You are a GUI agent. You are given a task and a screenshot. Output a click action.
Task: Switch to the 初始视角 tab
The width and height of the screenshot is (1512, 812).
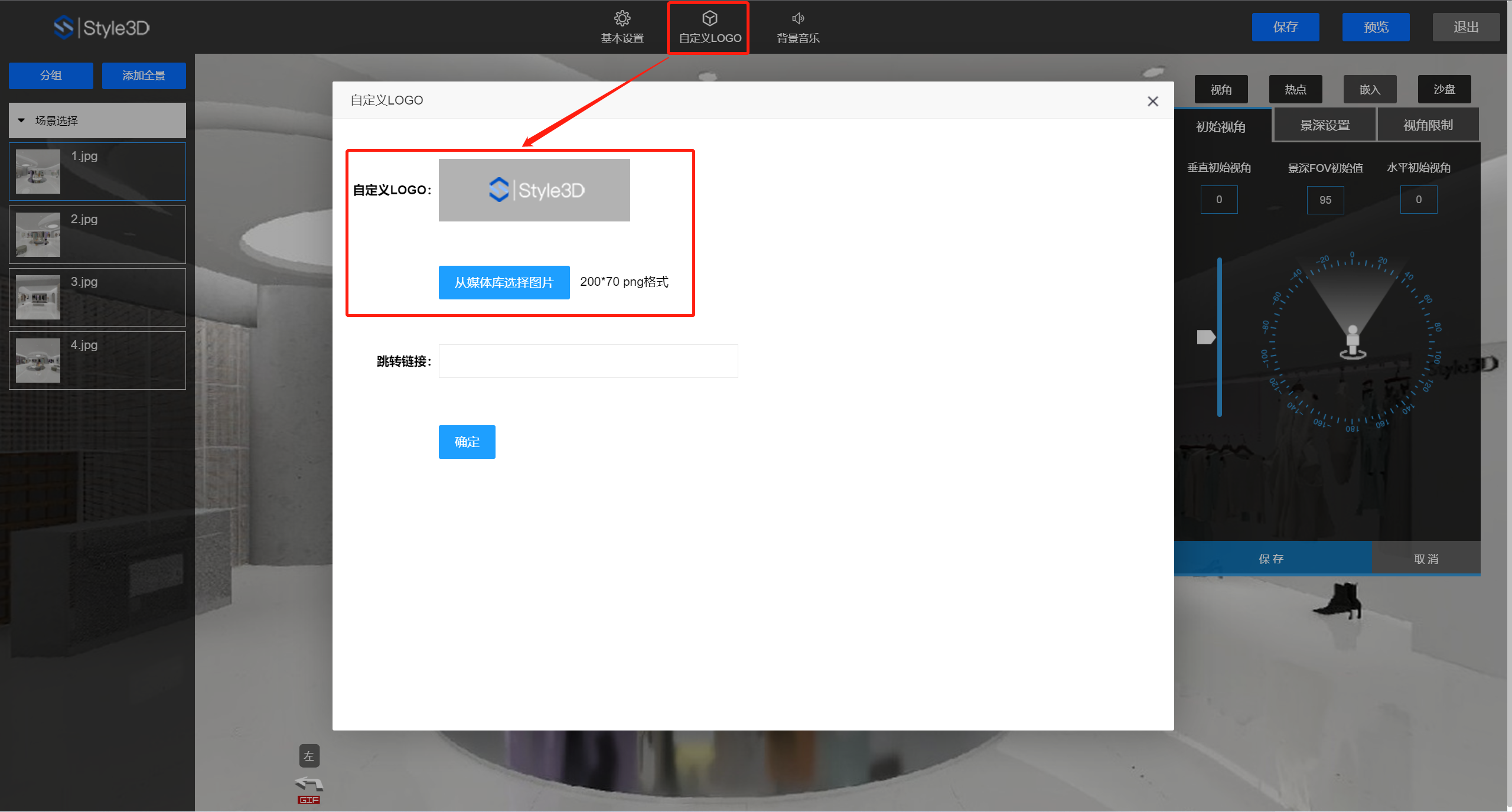tap(1221, 126)
